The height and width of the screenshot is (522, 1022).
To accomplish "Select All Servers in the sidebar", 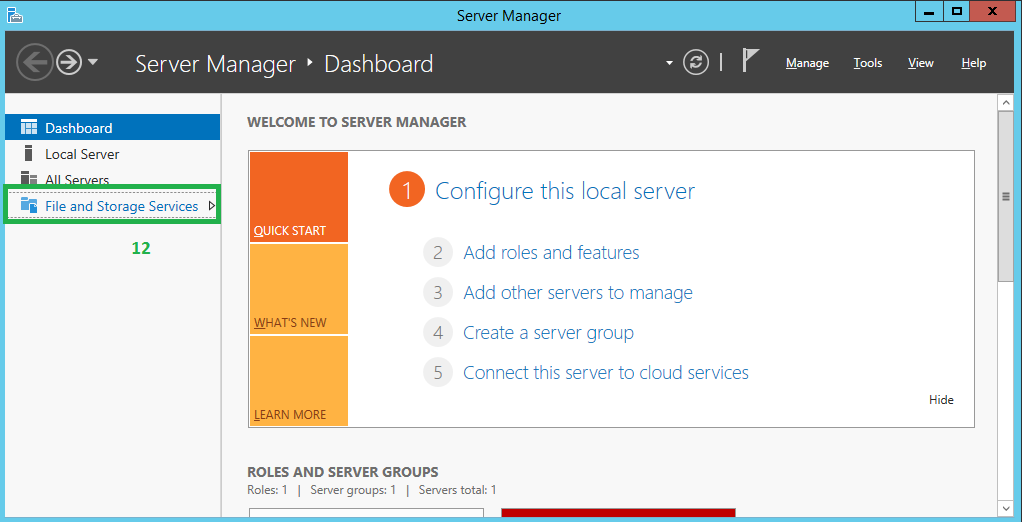I will [77, 180].
